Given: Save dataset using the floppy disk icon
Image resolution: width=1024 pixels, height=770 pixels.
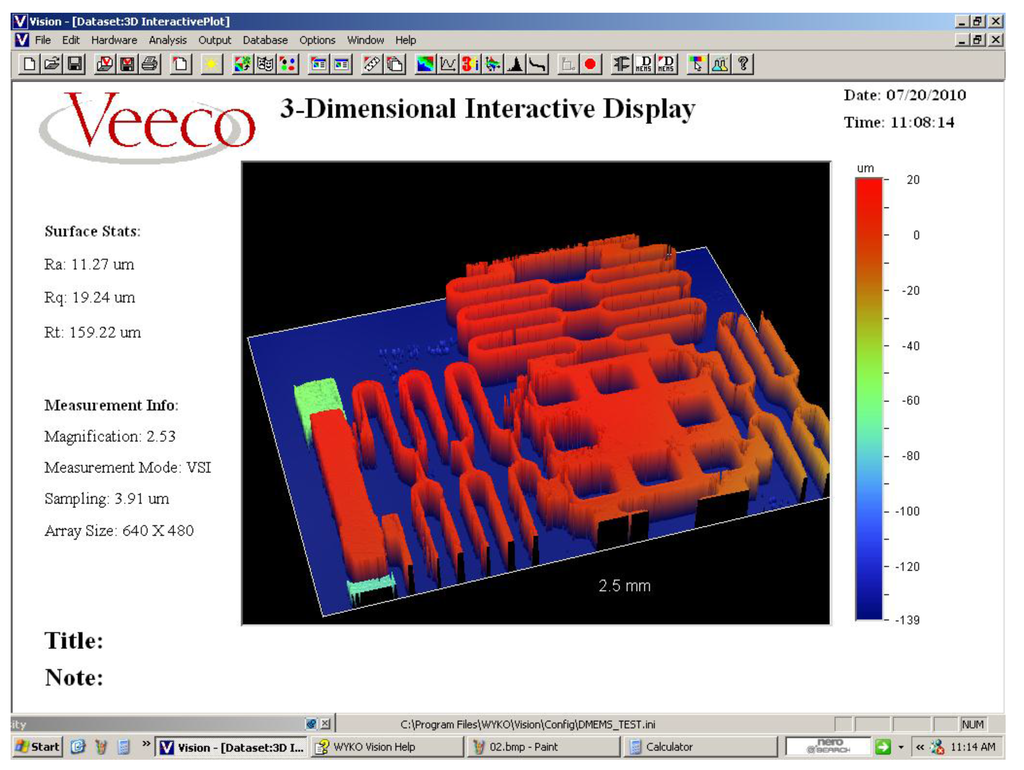Looking at the screenshot, I should (74, 64).
